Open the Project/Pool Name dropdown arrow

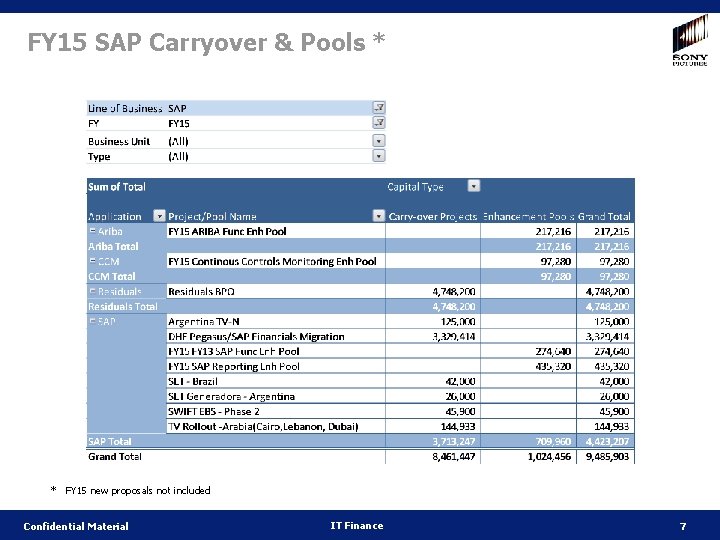click(379, 216)
